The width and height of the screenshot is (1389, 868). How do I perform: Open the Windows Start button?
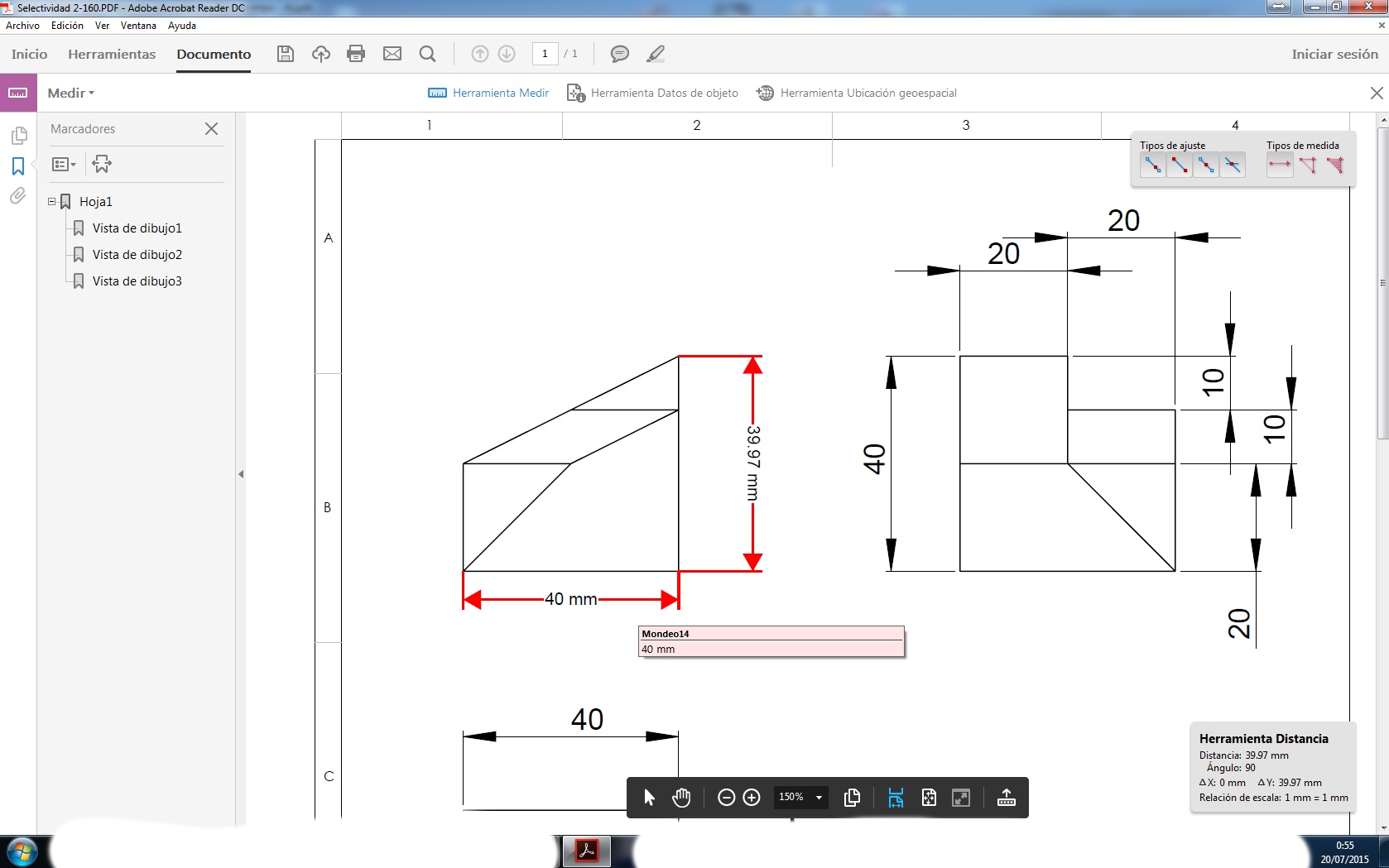pos(22,851)
